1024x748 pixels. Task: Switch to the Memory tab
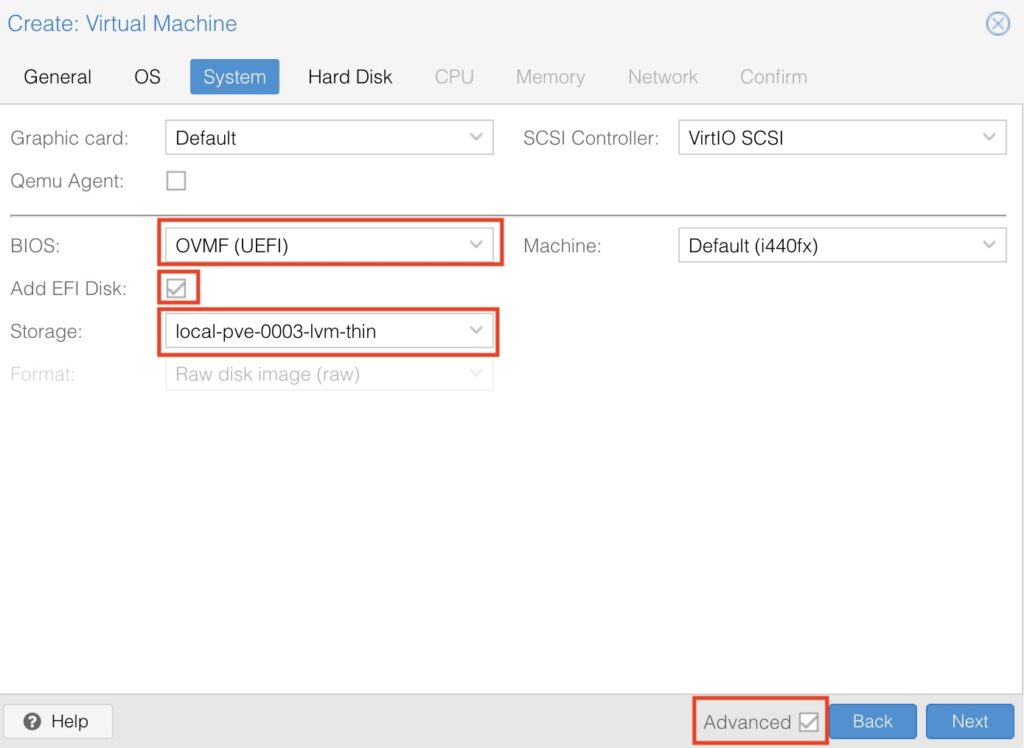(x=551, y=77)
